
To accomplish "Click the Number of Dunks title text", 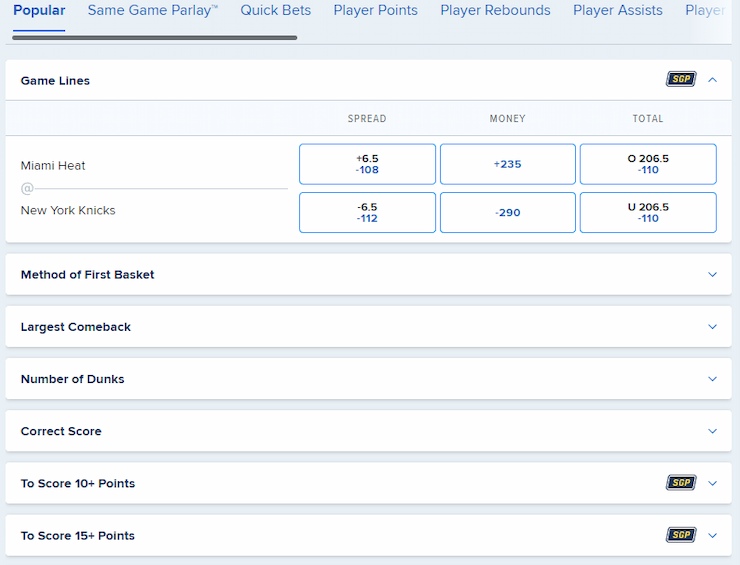I will [x=73, y=379].
